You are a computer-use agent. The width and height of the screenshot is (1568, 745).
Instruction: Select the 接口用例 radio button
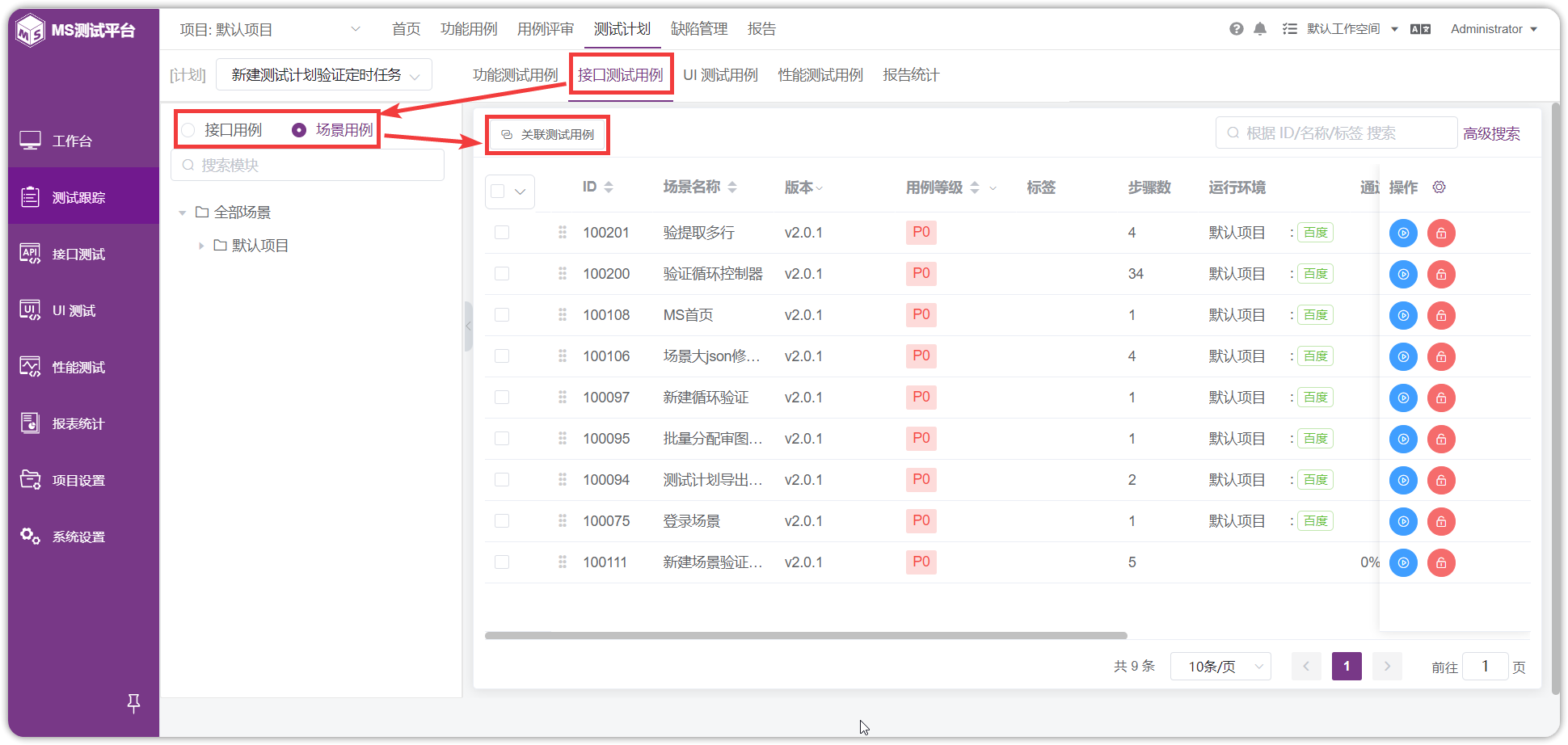point(188,130)
